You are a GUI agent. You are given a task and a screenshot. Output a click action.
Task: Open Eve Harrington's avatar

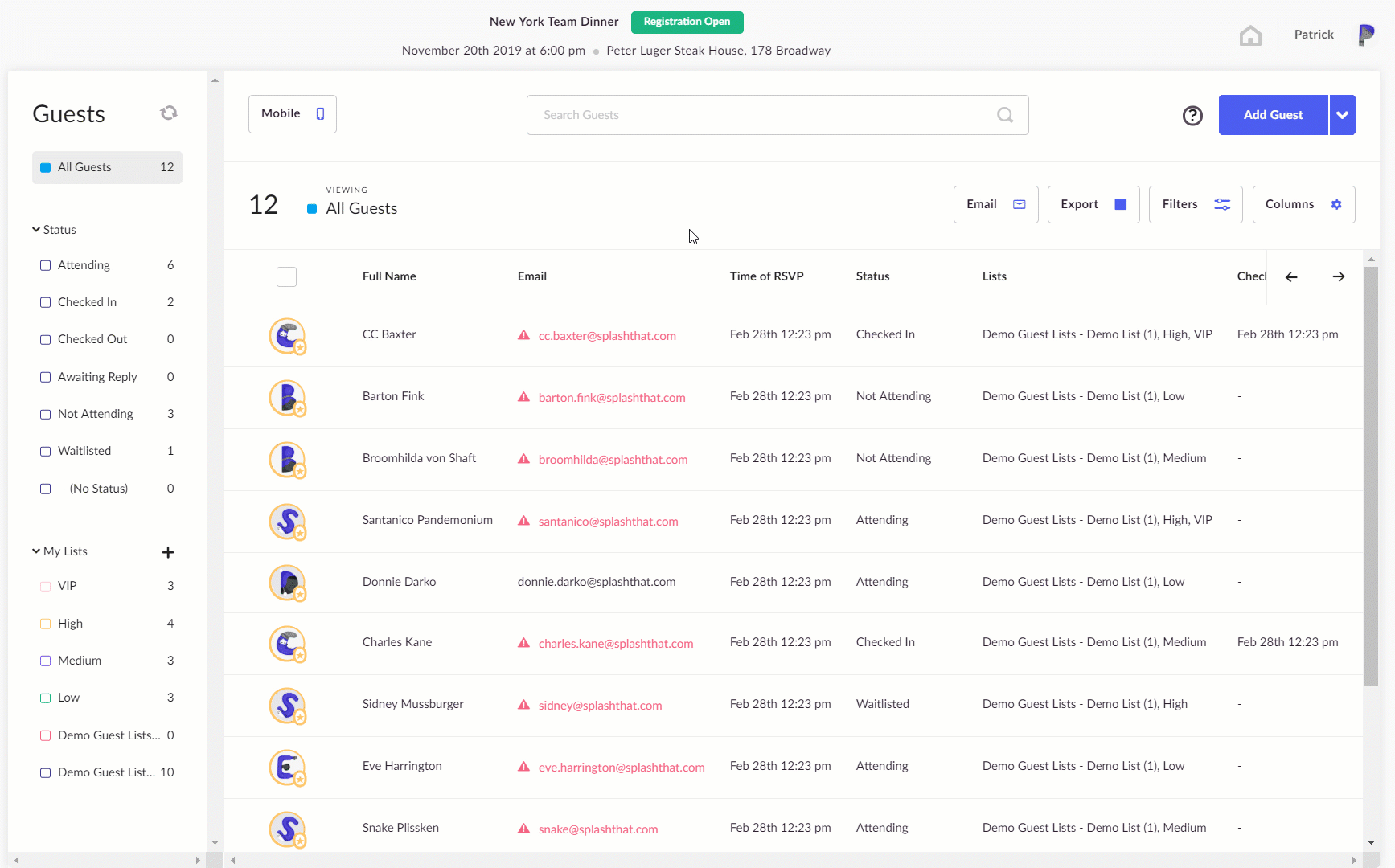click(x=287, y=768)
